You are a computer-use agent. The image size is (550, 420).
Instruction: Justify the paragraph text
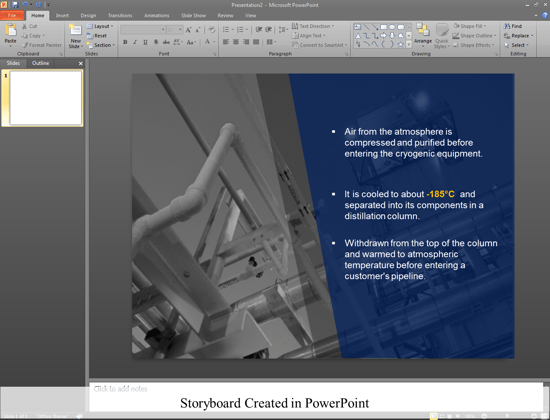point(256,42)
